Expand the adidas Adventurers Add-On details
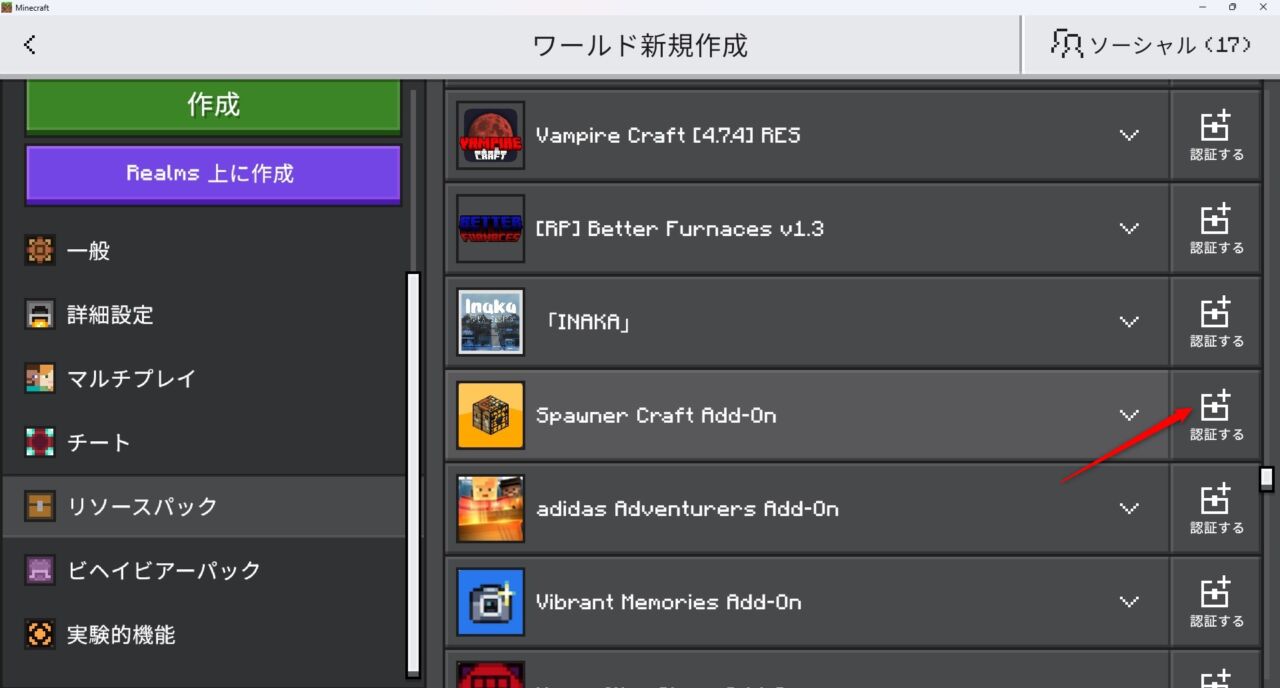Viewport: 1280px width, 688px height. tap(1129, 509)
